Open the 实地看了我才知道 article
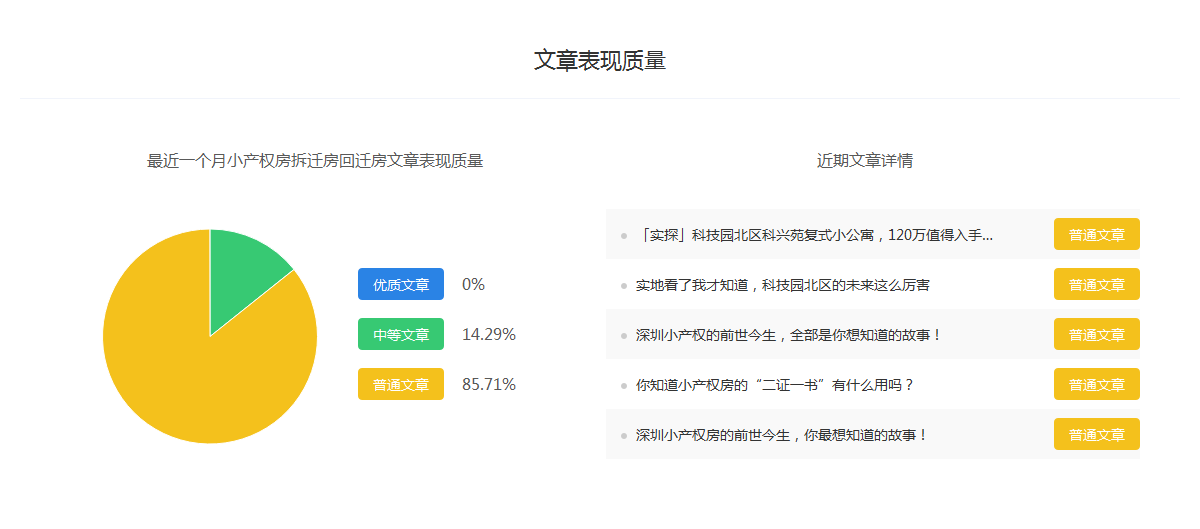 pyautogui.click(x=783, y=285)
